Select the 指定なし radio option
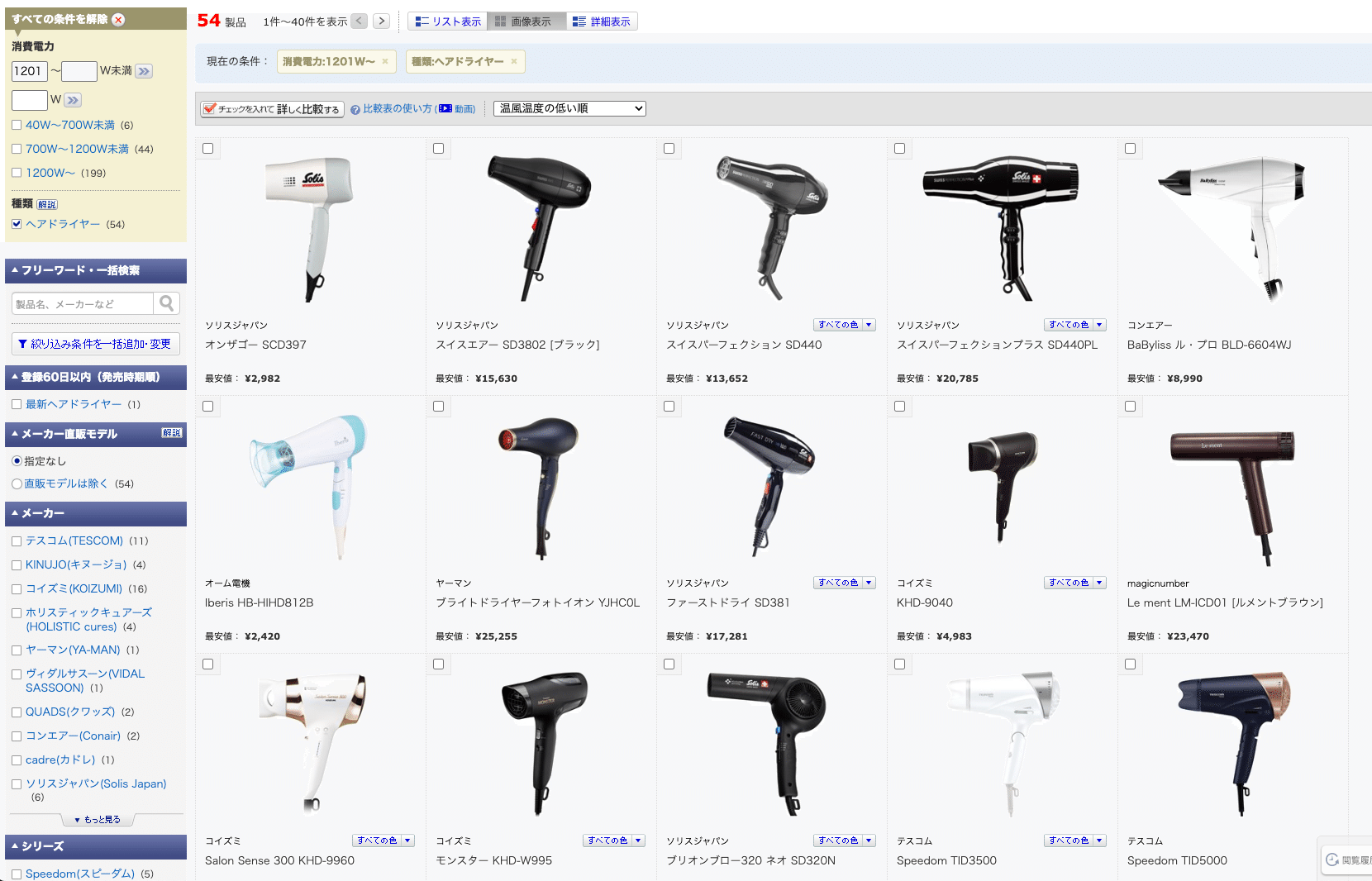 [x=17, y=461]
